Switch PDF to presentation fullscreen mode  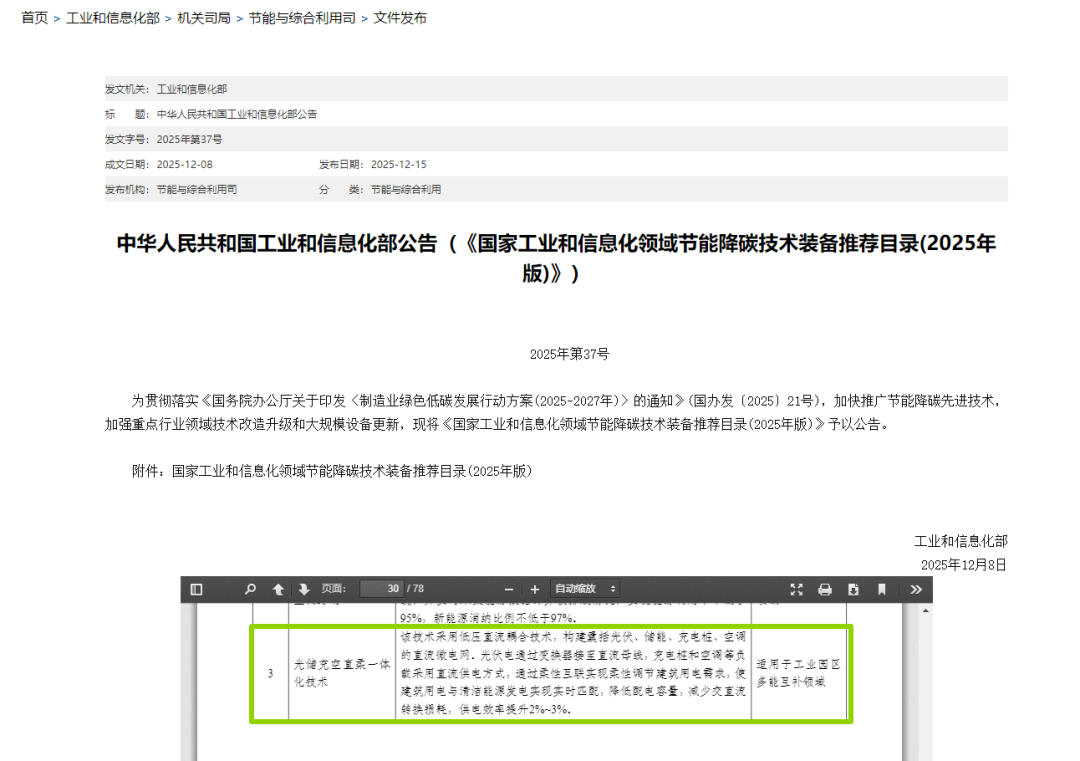[x=797, y=589]
